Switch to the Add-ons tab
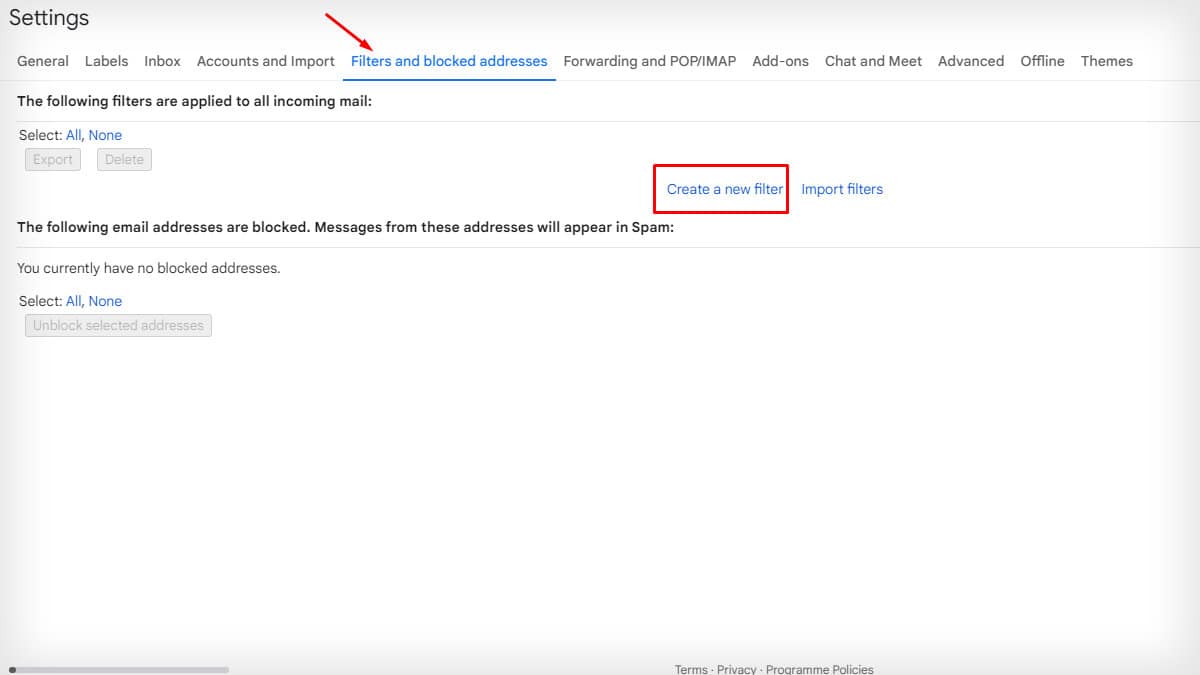This screenshot has height=675, width=1200. coord(780,61)
